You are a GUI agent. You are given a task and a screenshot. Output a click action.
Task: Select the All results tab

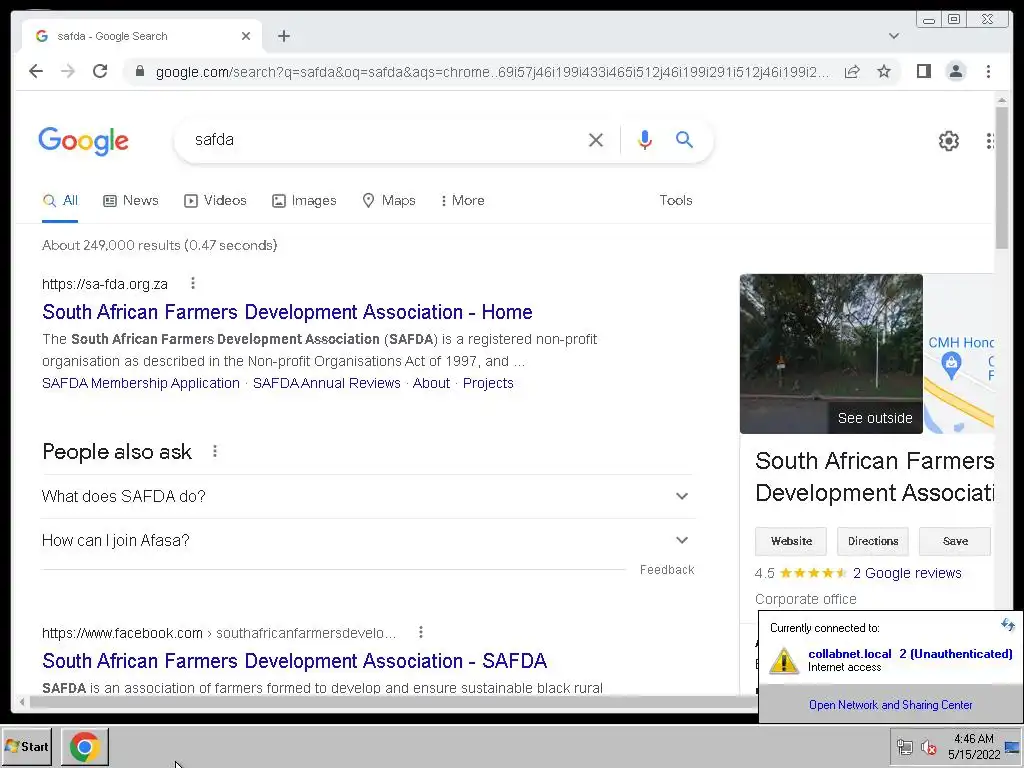click(x=60, y=200)
